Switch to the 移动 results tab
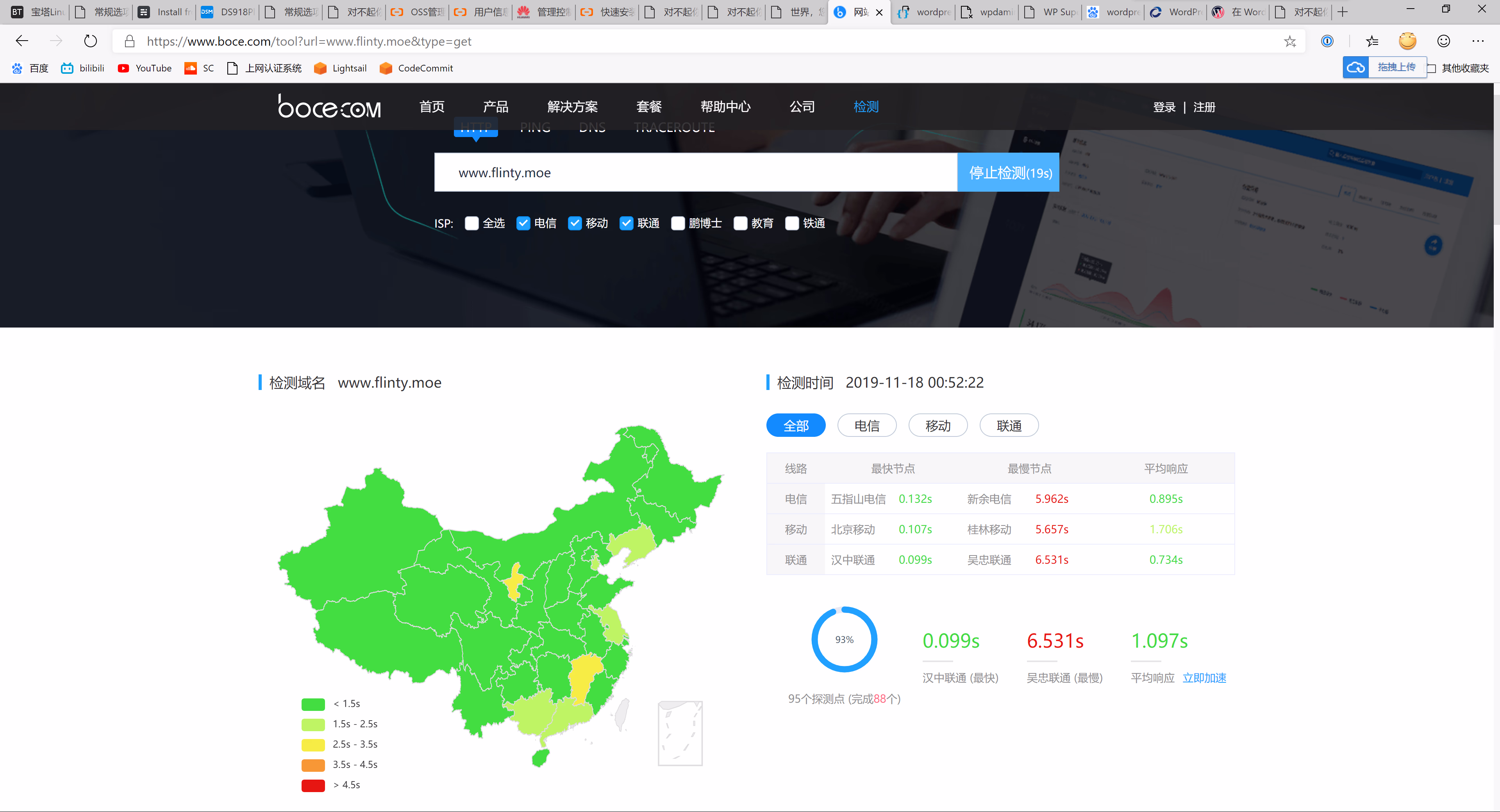1500x812 pixels. coord(937,426)
